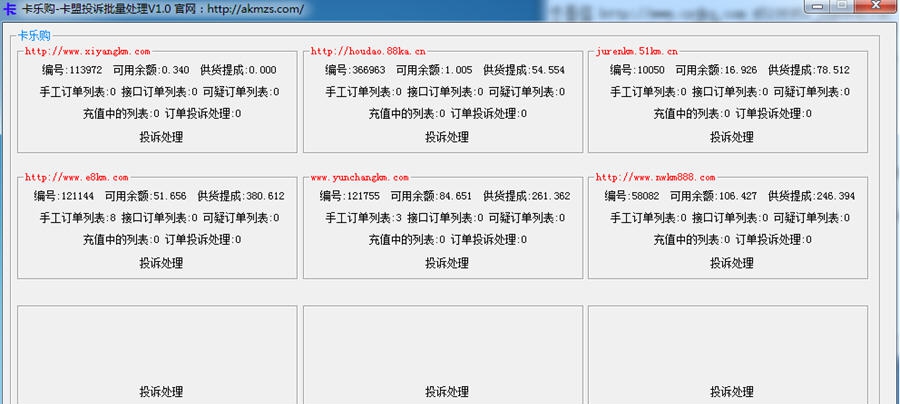900x404 pixels.
Task: Click the balance 可用余额:16.926
Action: (716, 70)
